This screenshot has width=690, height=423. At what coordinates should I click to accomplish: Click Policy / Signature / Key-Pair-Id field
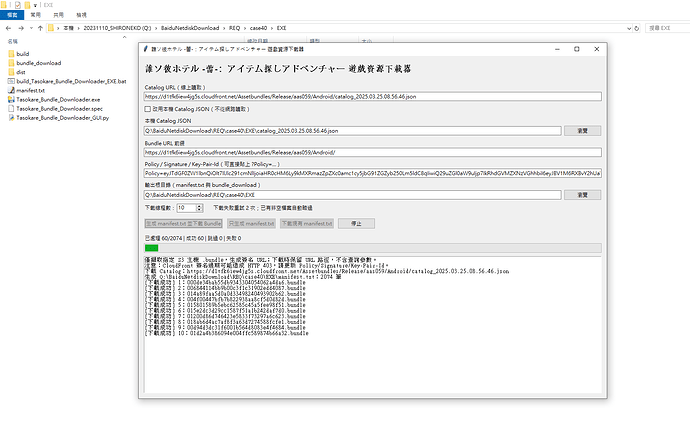click(373, 173)
